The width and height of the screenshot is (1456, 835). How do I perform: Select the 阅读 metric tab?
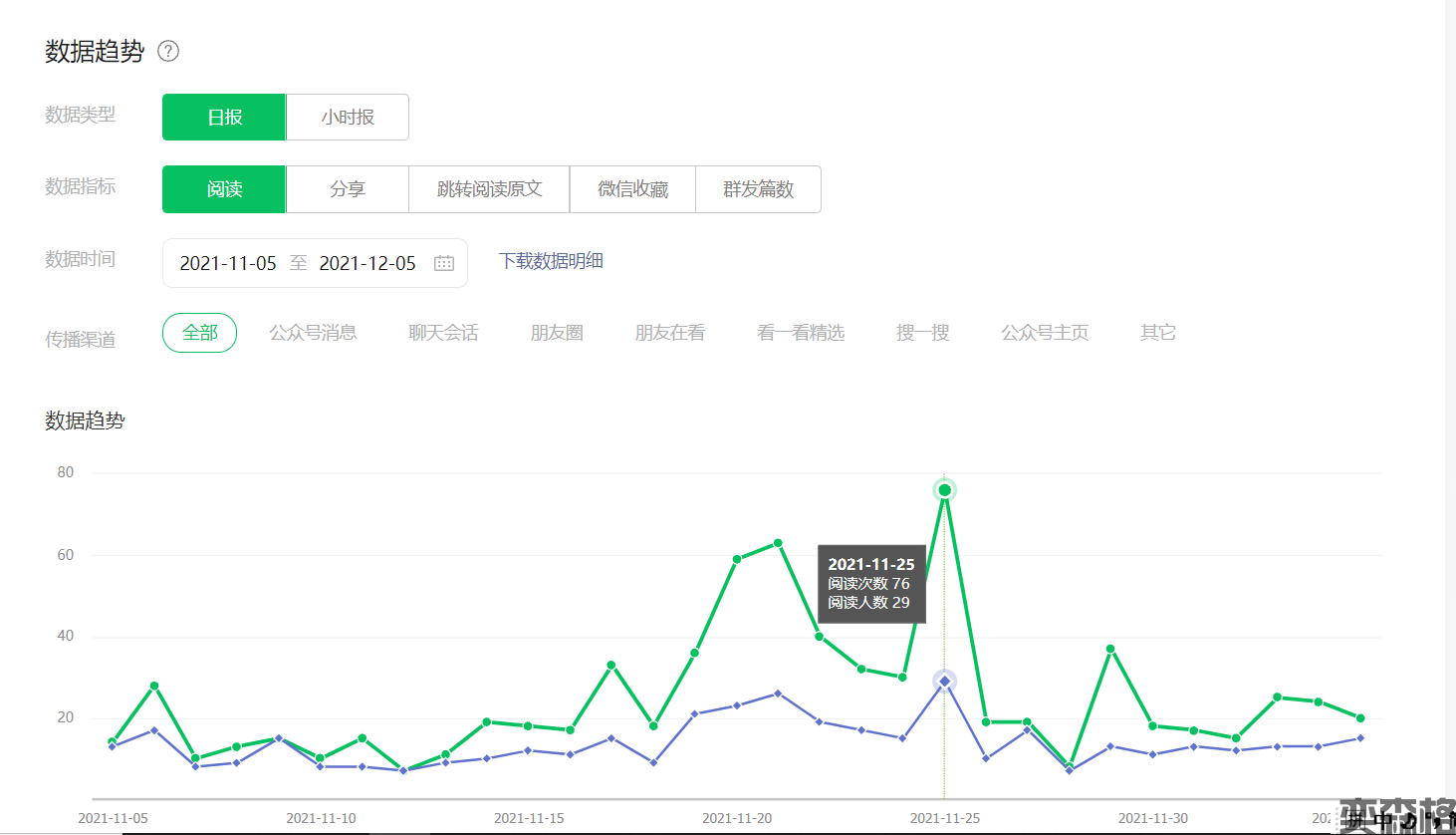coord(224,189)
